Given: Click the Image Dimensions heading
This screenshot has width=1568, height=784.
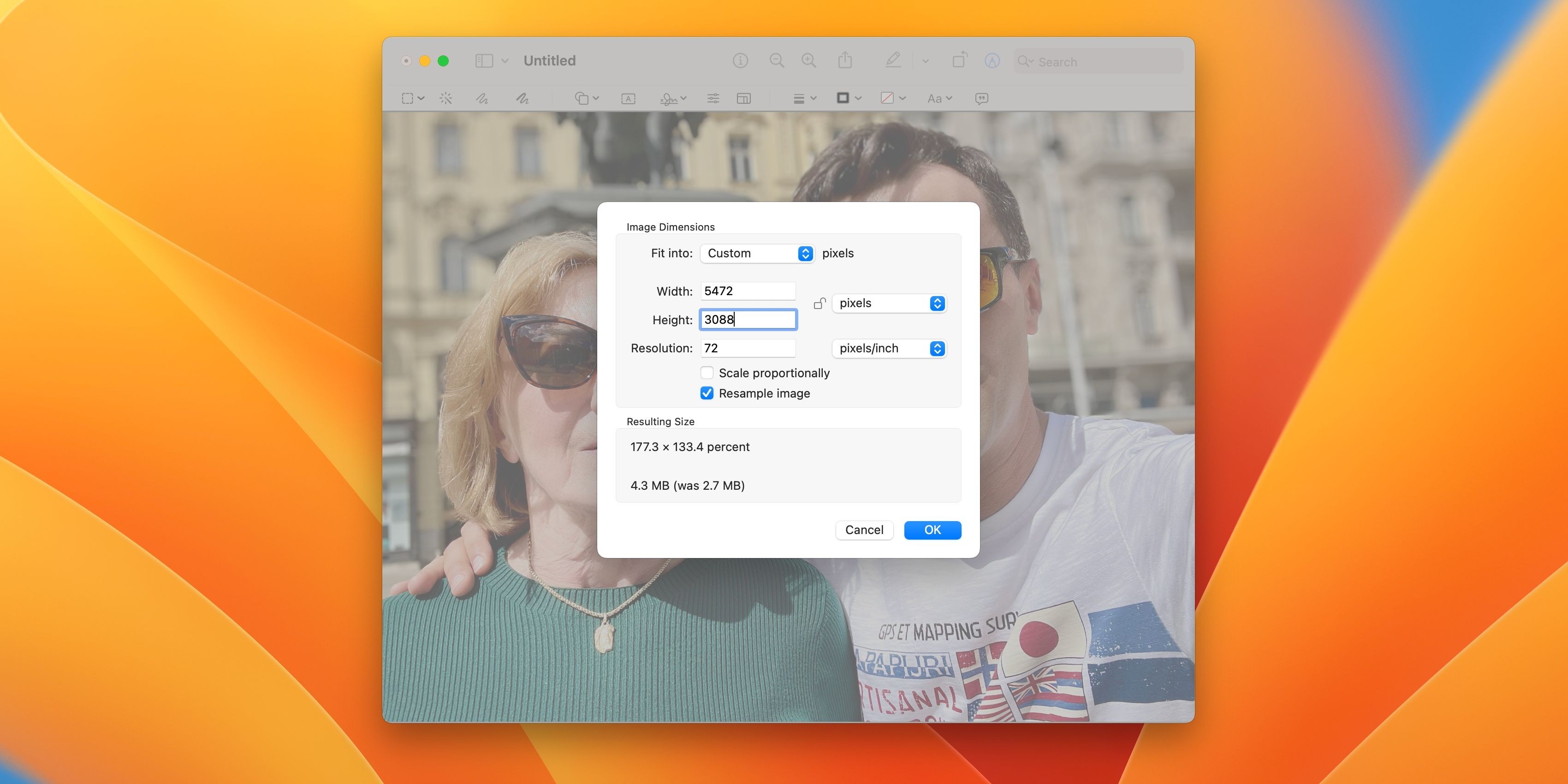Looking at the screenshot, I should point(670,227).
